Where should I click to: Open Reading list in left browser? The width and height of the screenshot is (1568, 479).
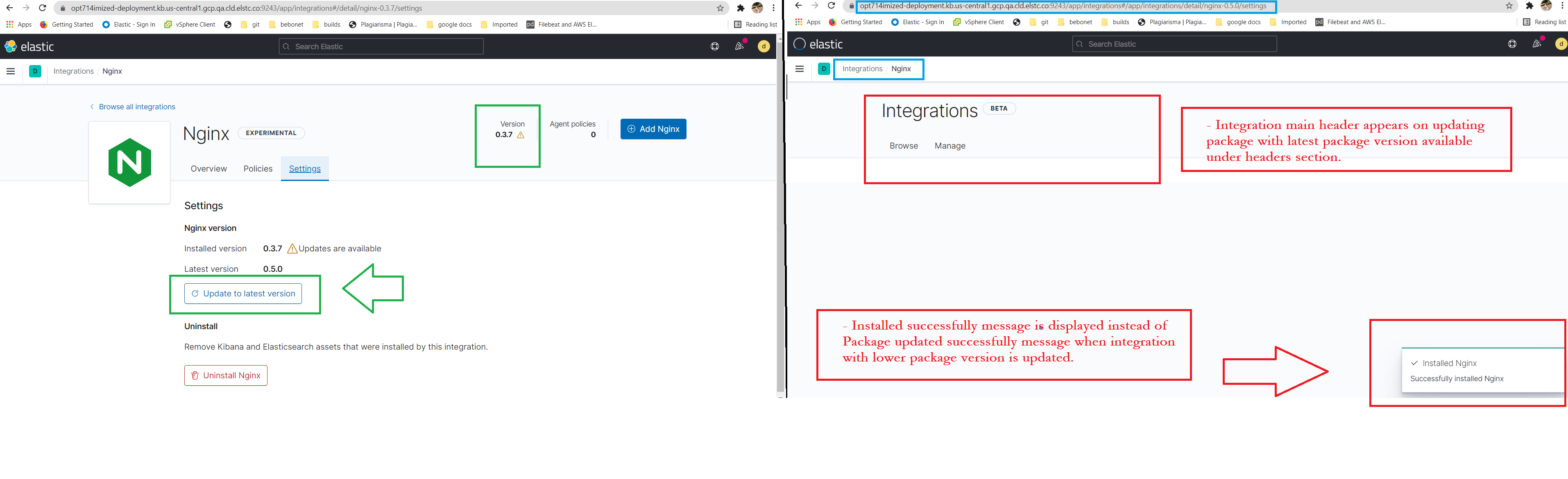pyautogui.click(x=755, y=24)
